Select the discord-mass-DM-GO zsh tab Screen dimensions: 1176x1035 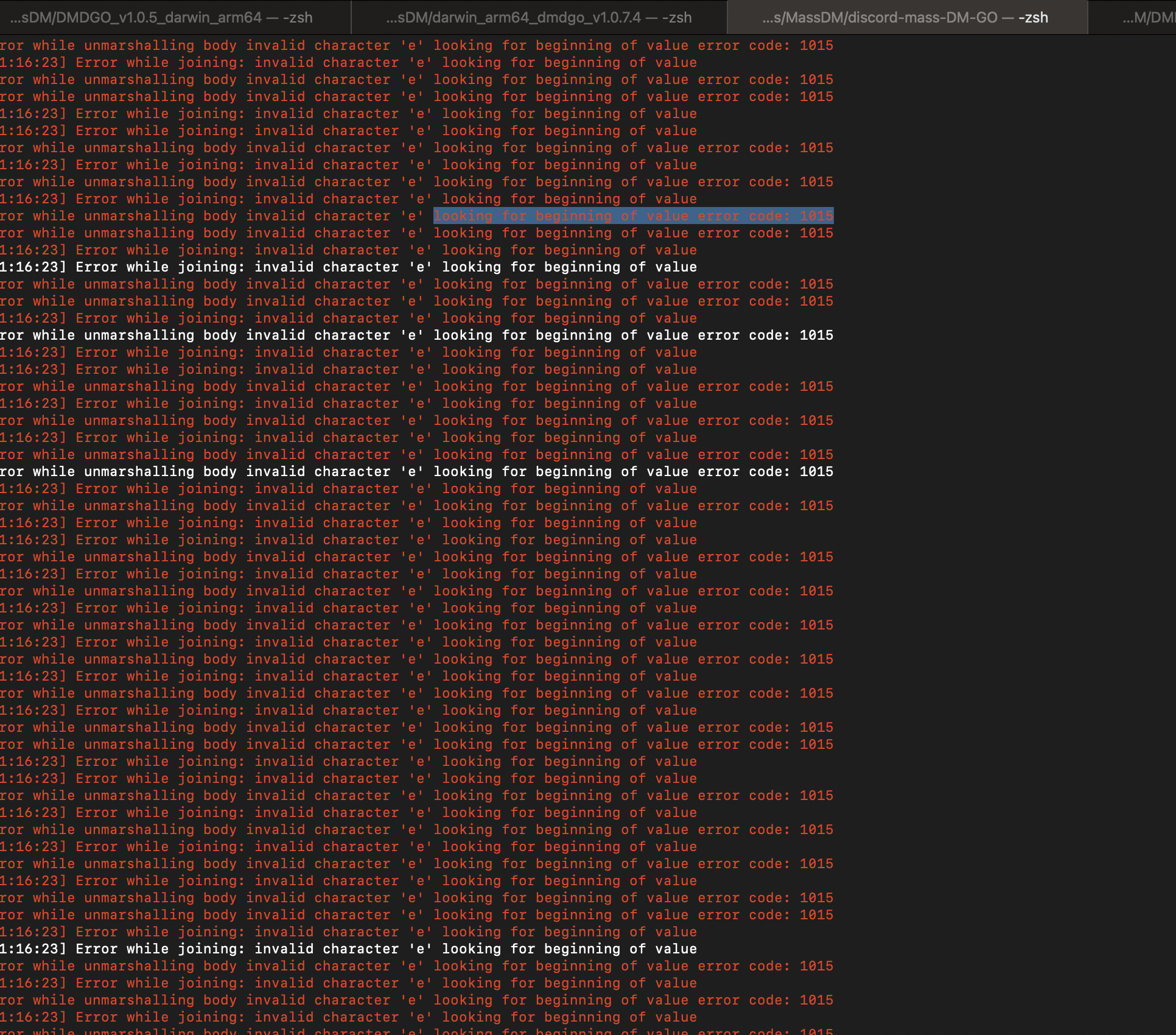tap(905, 18)
